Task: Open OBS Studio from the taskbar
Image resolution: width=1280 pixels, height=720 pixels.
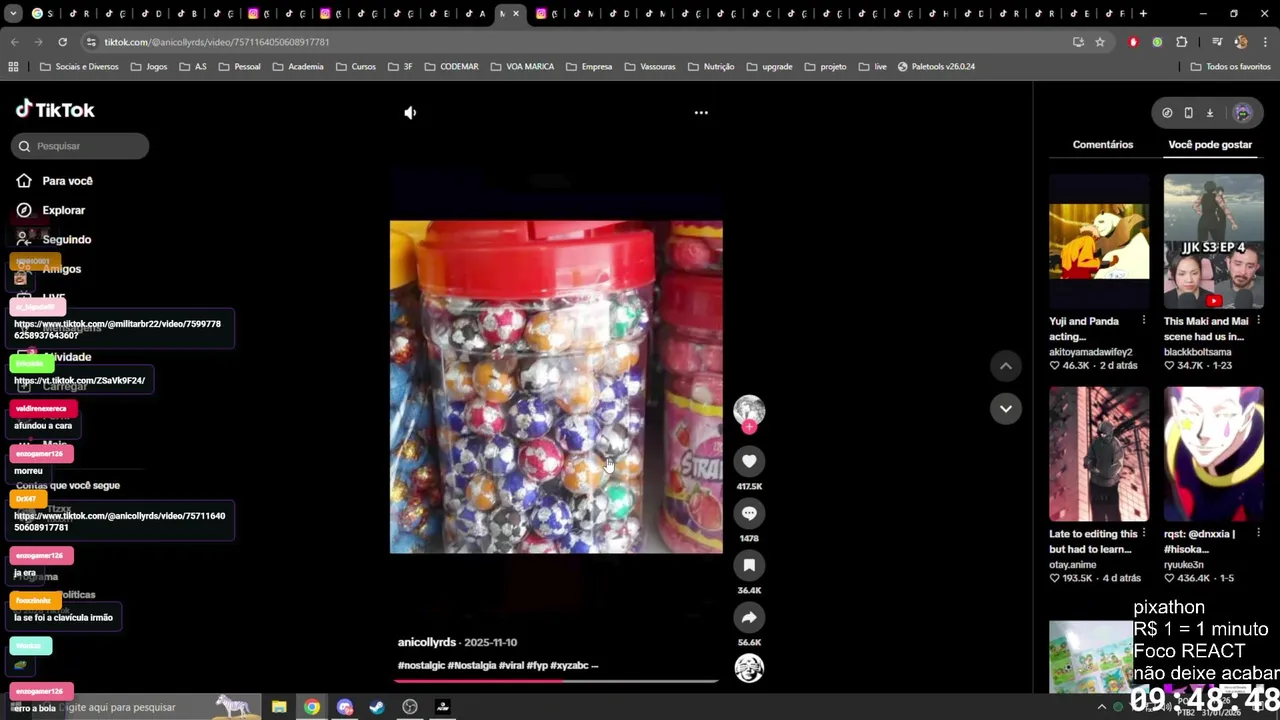Action: 410,707
